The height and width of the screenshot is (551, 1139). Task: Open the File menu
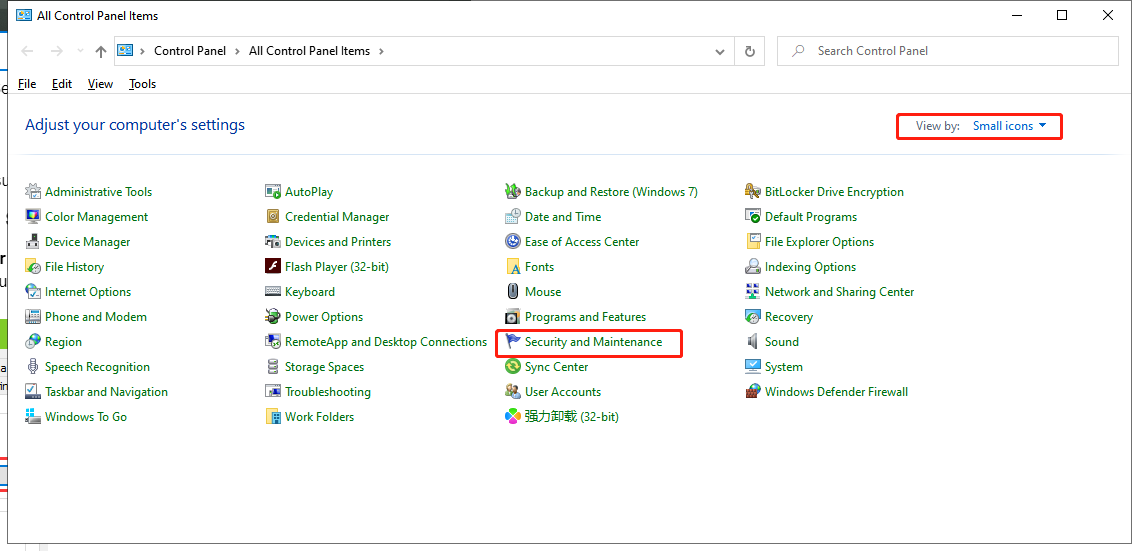point(27,83)
